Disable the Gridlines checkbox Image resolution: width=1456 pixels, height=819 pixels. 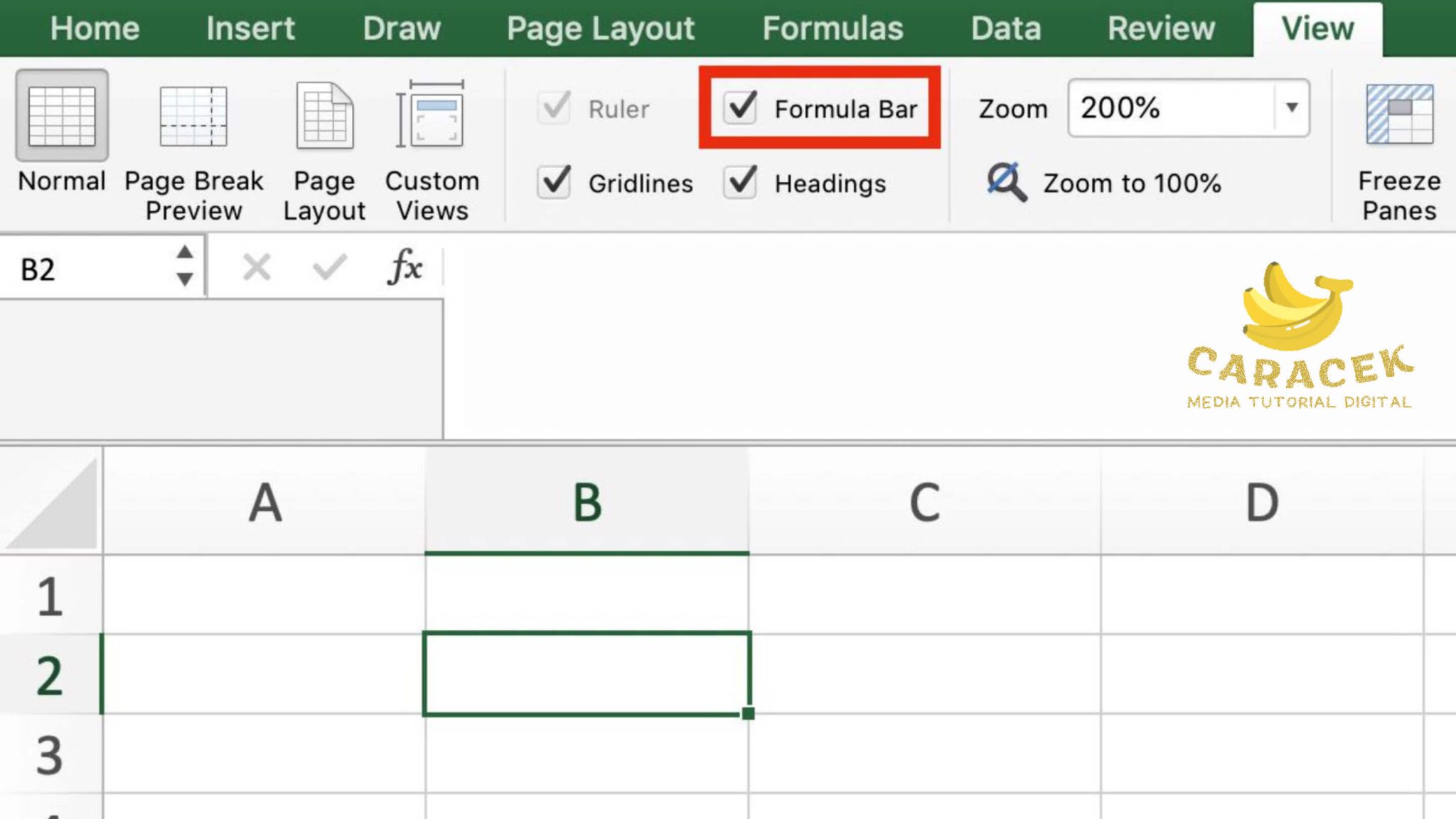pos(554,183)
